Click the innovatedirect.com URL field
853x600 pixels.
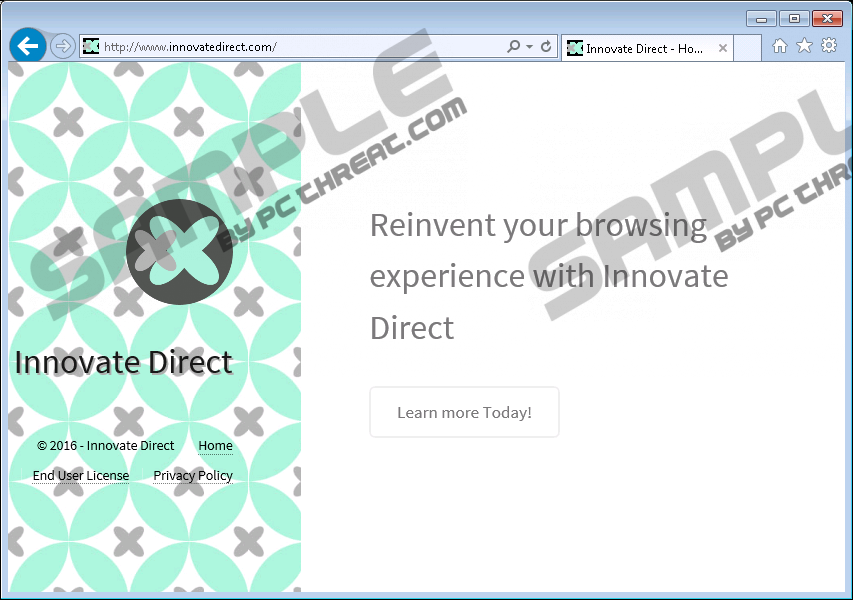300,46
